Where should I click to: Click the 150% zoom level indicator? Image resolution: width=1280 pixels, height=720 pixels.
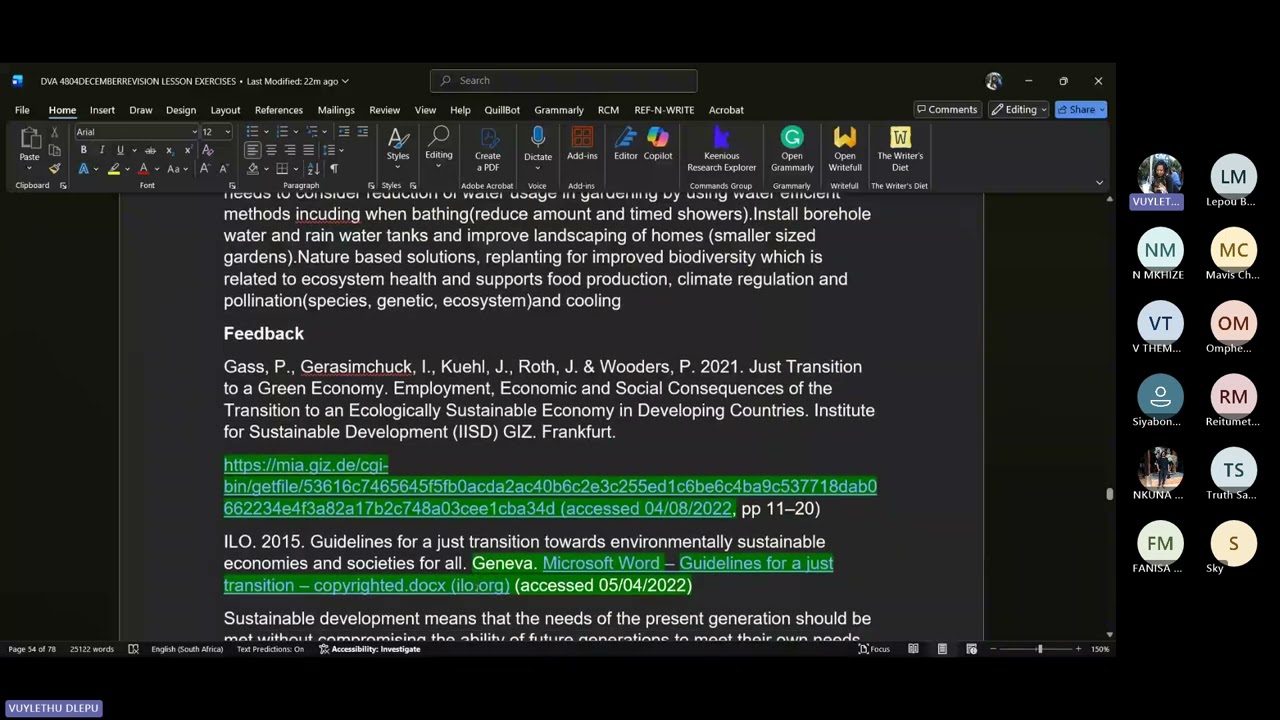[x=1100, y=649]
